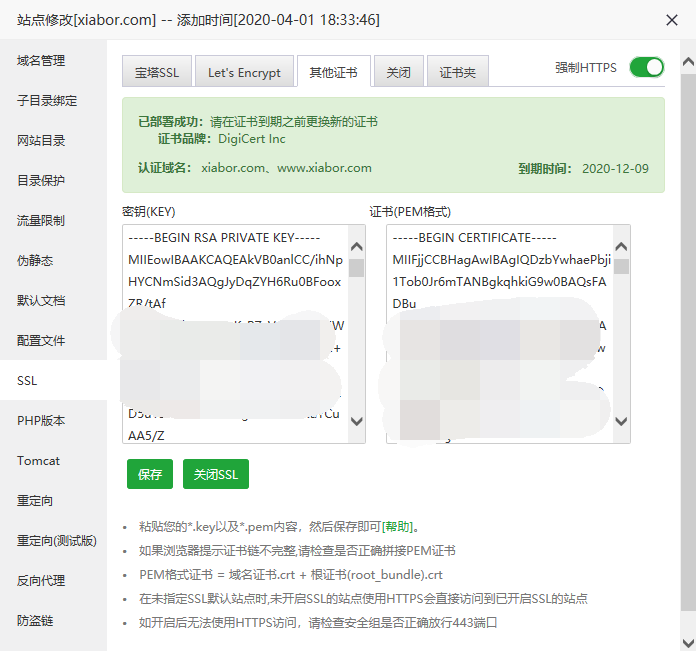Click the dialog's main scroll-up arrow

(688, 62)
